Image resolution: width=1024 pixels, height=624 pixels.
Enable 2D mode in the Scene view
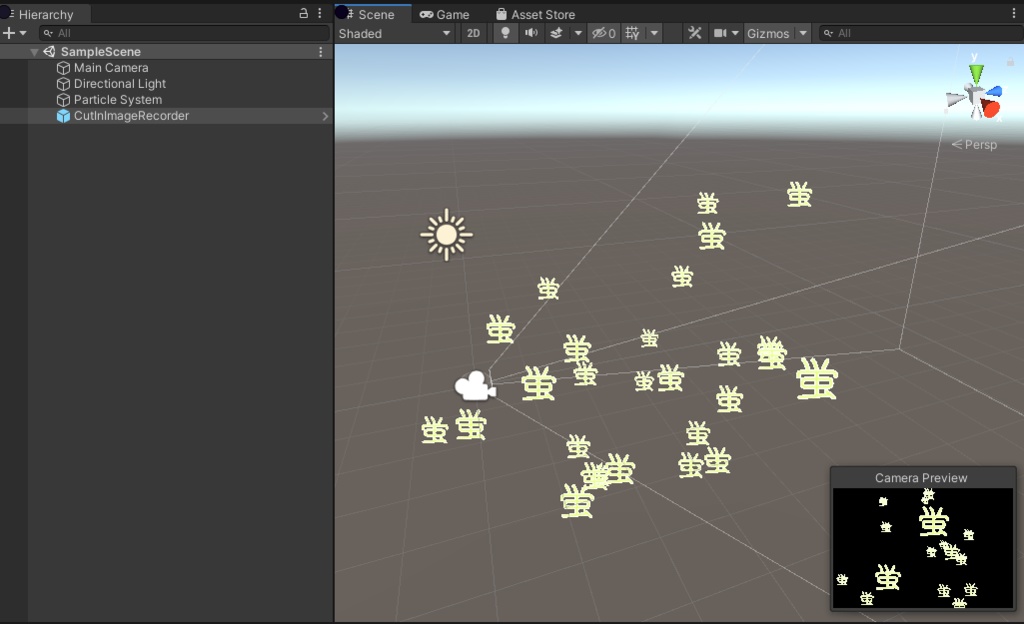473,33
